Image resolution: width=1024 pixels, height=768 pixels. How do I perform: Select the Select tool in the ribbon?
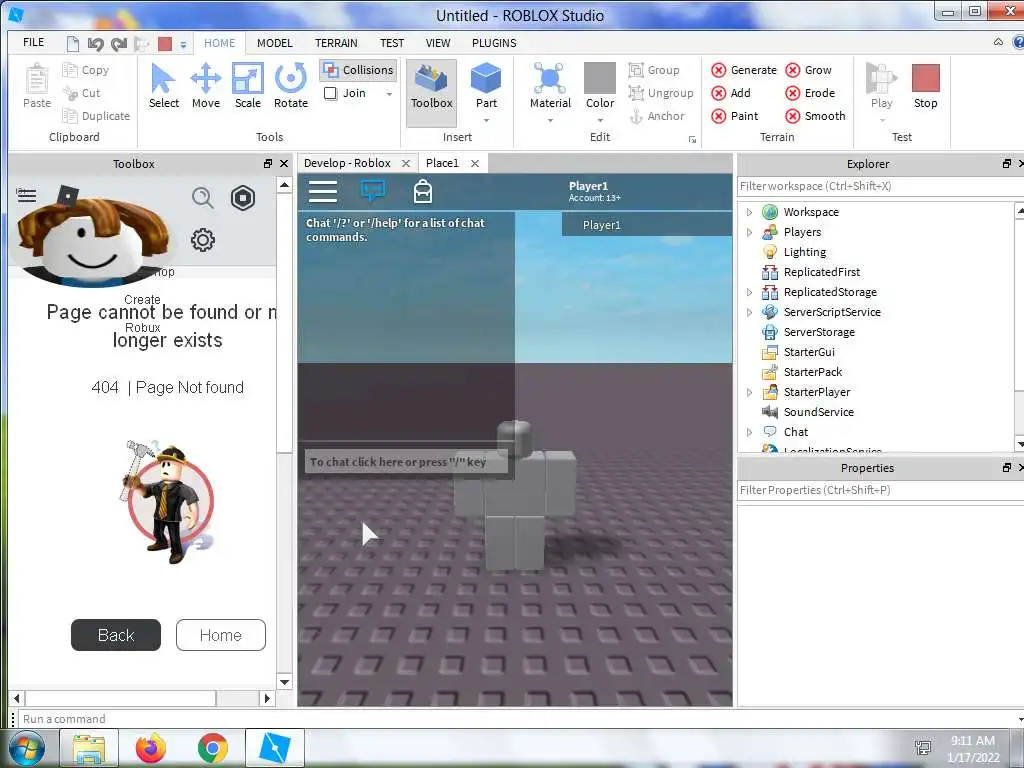163,86
